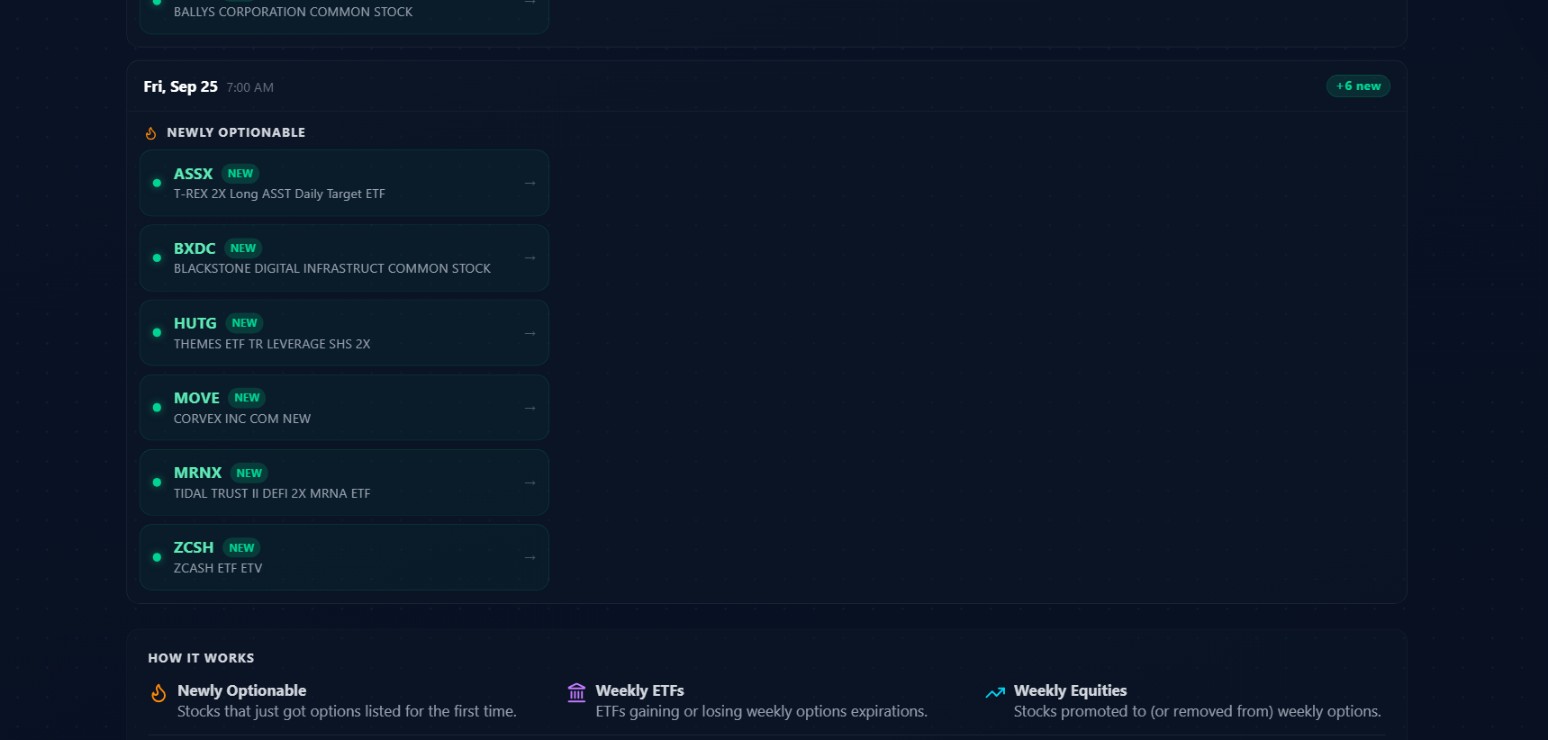Open the BXDC Blackstone Digital card
Screen dimensions: 1548x740
(x=344, y=258)
